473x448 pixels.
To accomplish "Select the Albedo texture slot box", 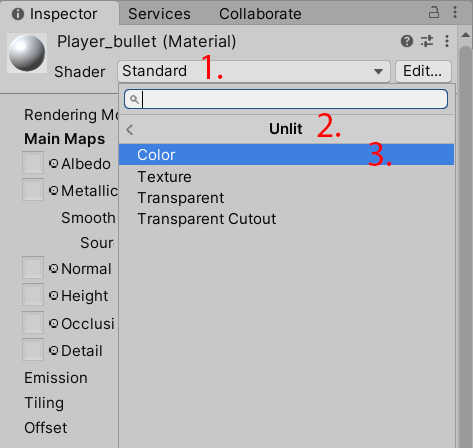I will pyautogui.click(x=33, y=162).
